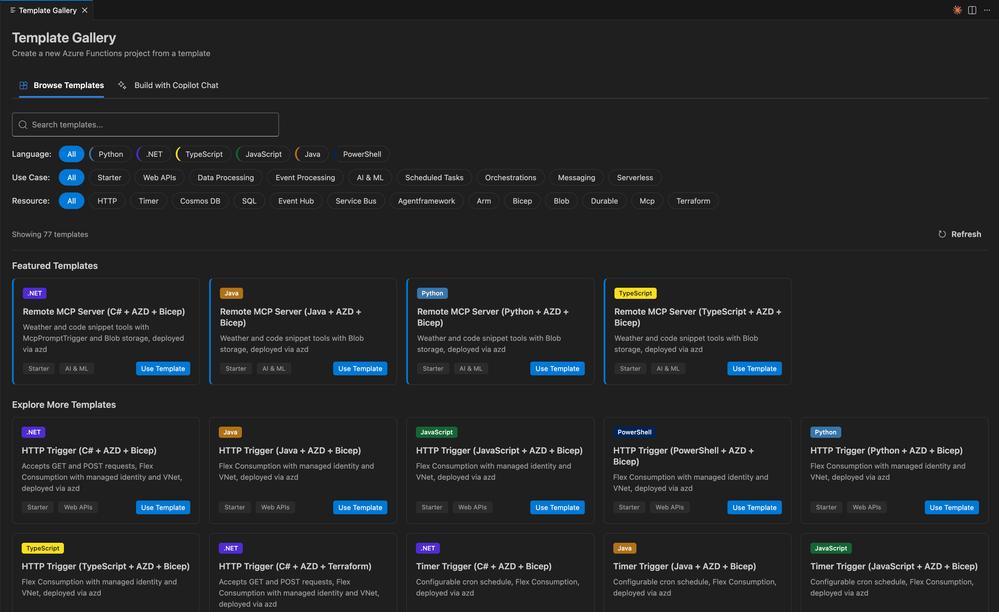Use Template for Remote MCP Server Python
The height and width of the screenshot is (612, 999).
click(557, 369)
